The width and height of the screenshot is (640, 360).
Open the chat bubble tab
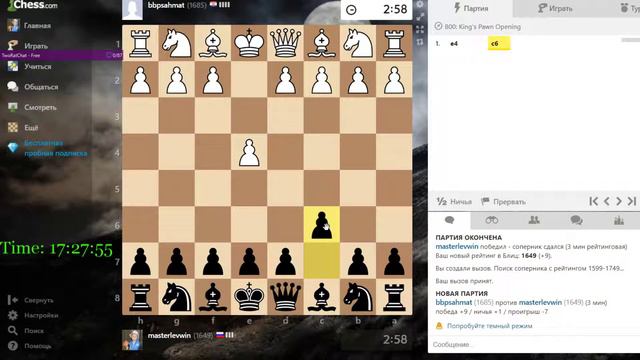coord(449,220)
